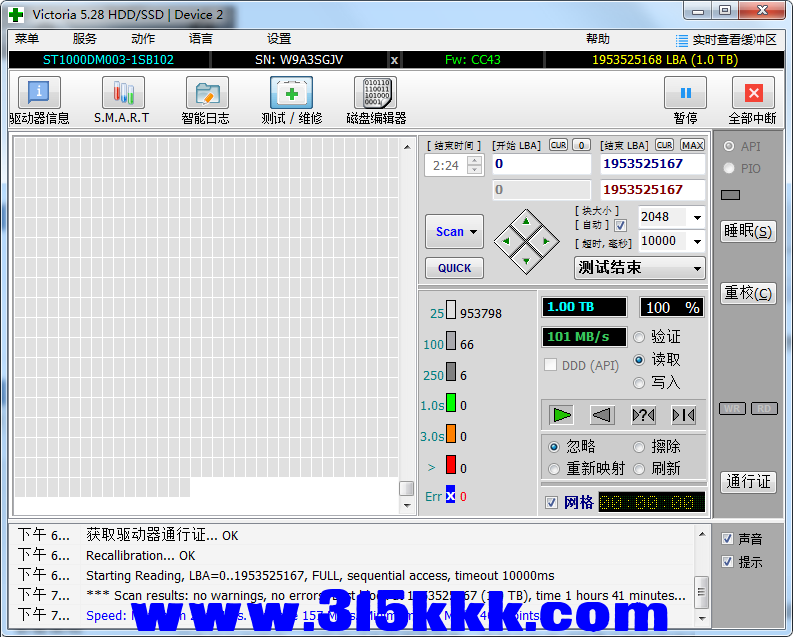Start scan with green play arrow

[561, 415]
